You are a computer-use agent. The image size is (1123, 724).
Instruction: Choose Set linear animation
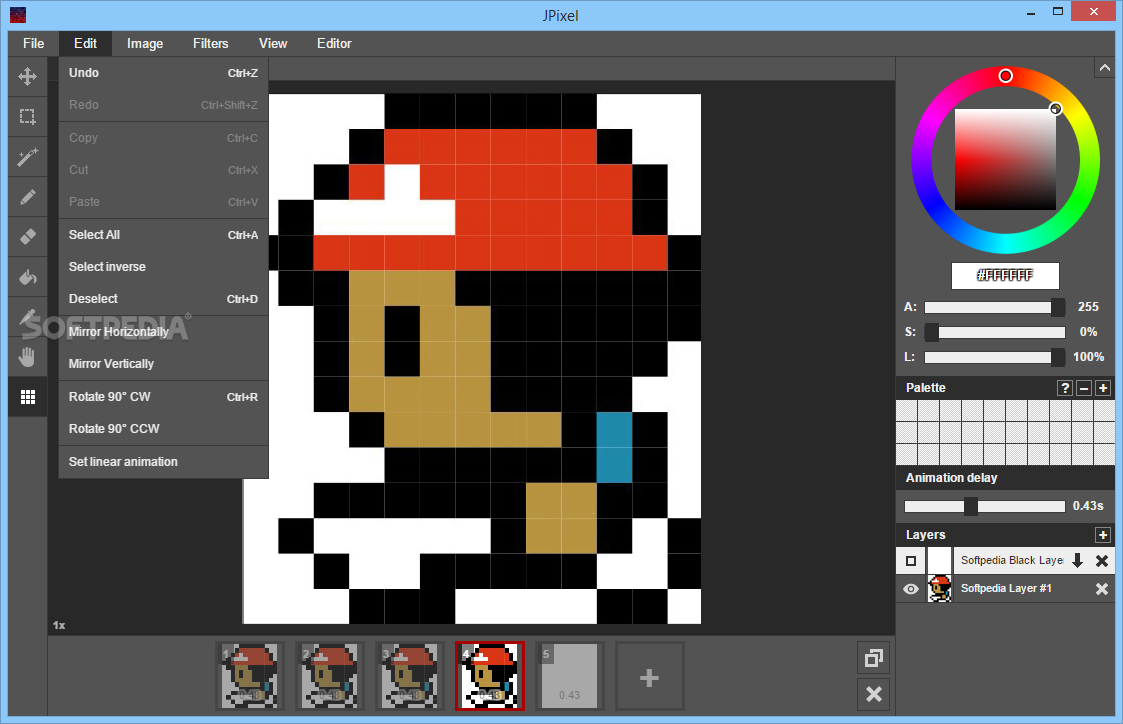[163, 462]
